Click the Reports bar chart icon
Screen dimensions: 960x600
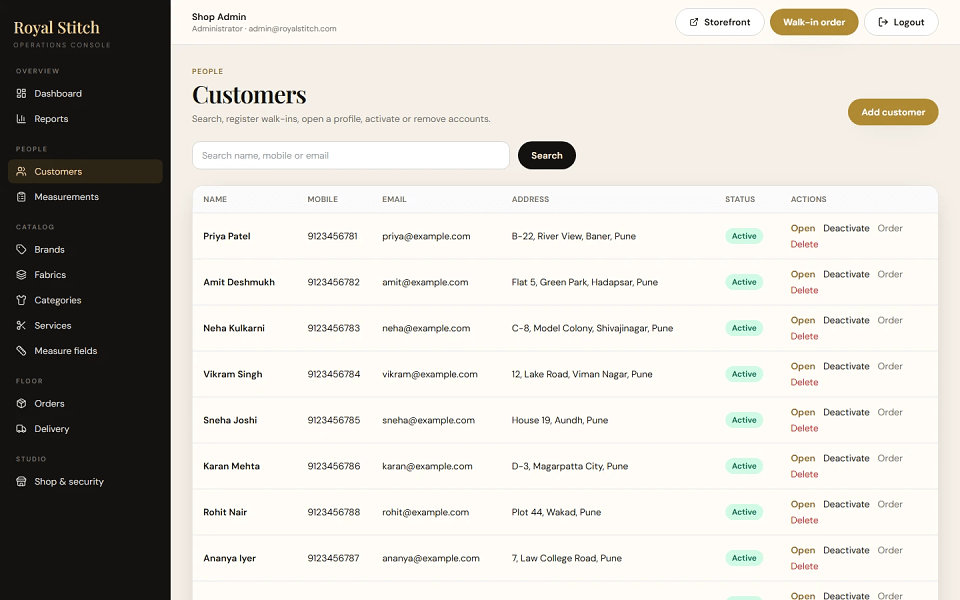click(21, 119)
